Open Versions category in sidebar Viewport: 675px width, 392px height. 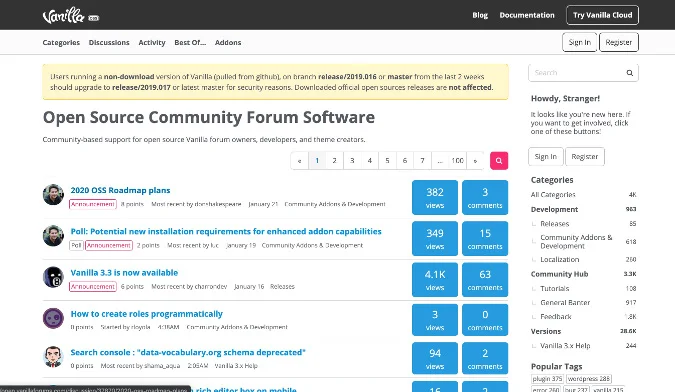coord(546,331)
